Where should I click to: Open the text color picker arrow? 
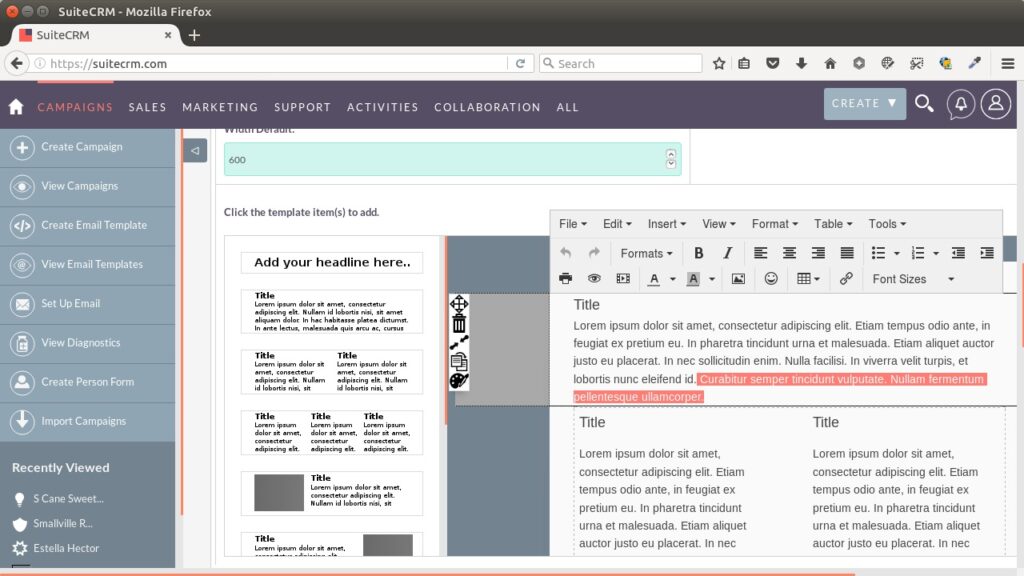[x=673, y=279]
